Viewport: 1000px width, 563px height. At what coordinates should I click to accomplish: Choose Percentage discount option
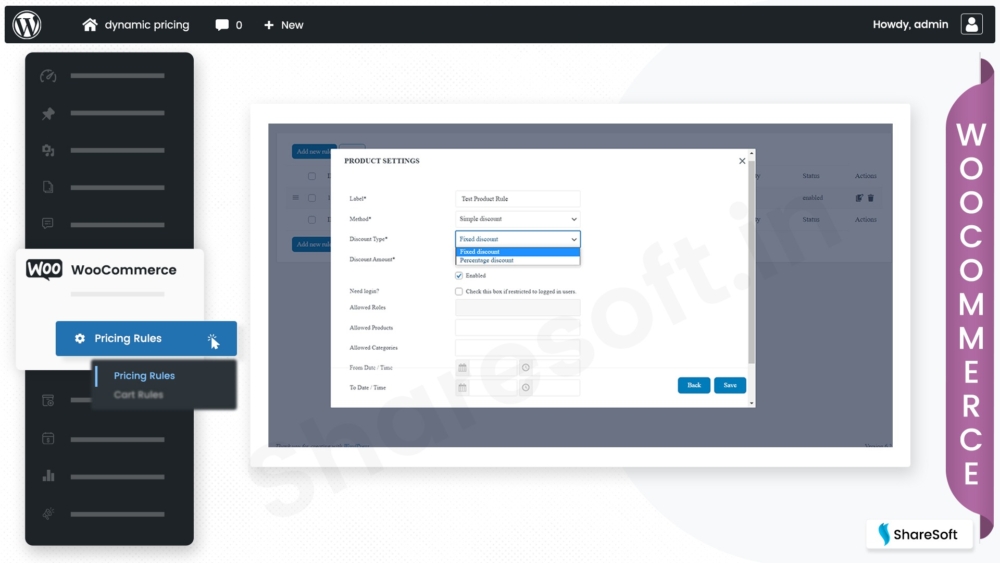point(517,260)
